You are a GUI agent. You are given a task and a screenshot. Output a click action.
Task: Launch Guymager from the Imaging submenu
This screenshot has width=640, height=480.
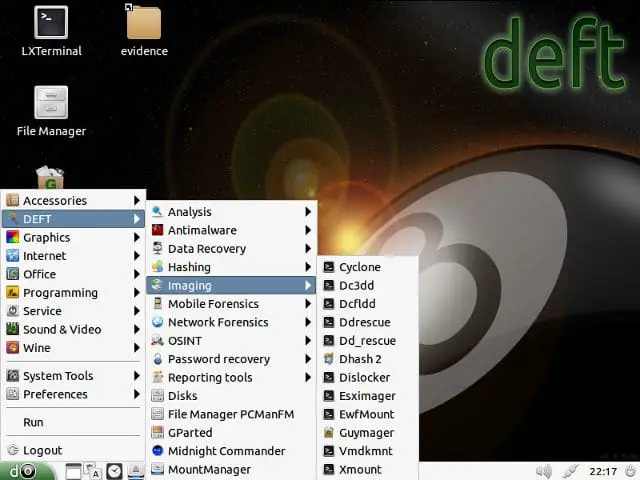365,432
